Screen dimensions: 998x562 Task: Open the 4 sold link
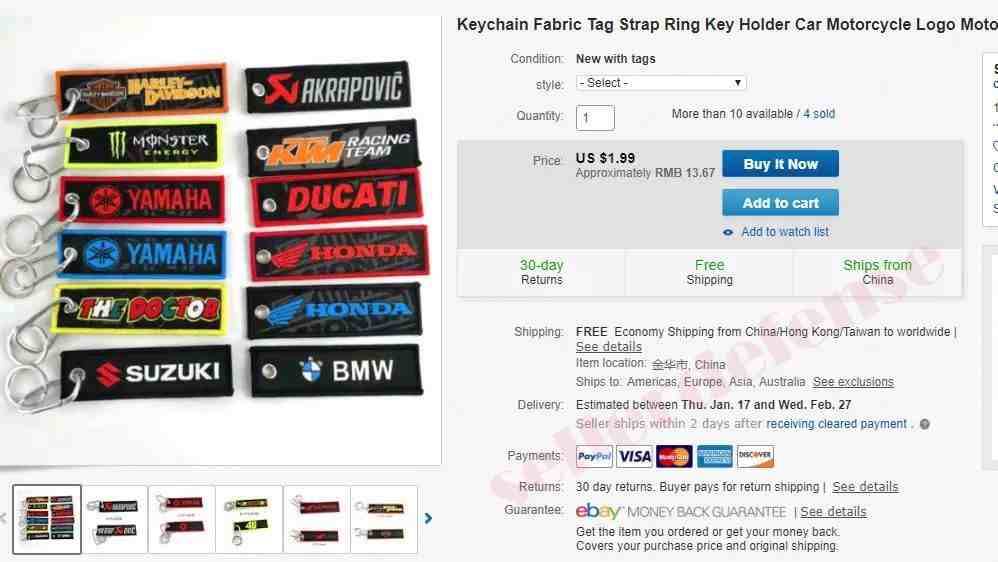(x=819, y=114)
